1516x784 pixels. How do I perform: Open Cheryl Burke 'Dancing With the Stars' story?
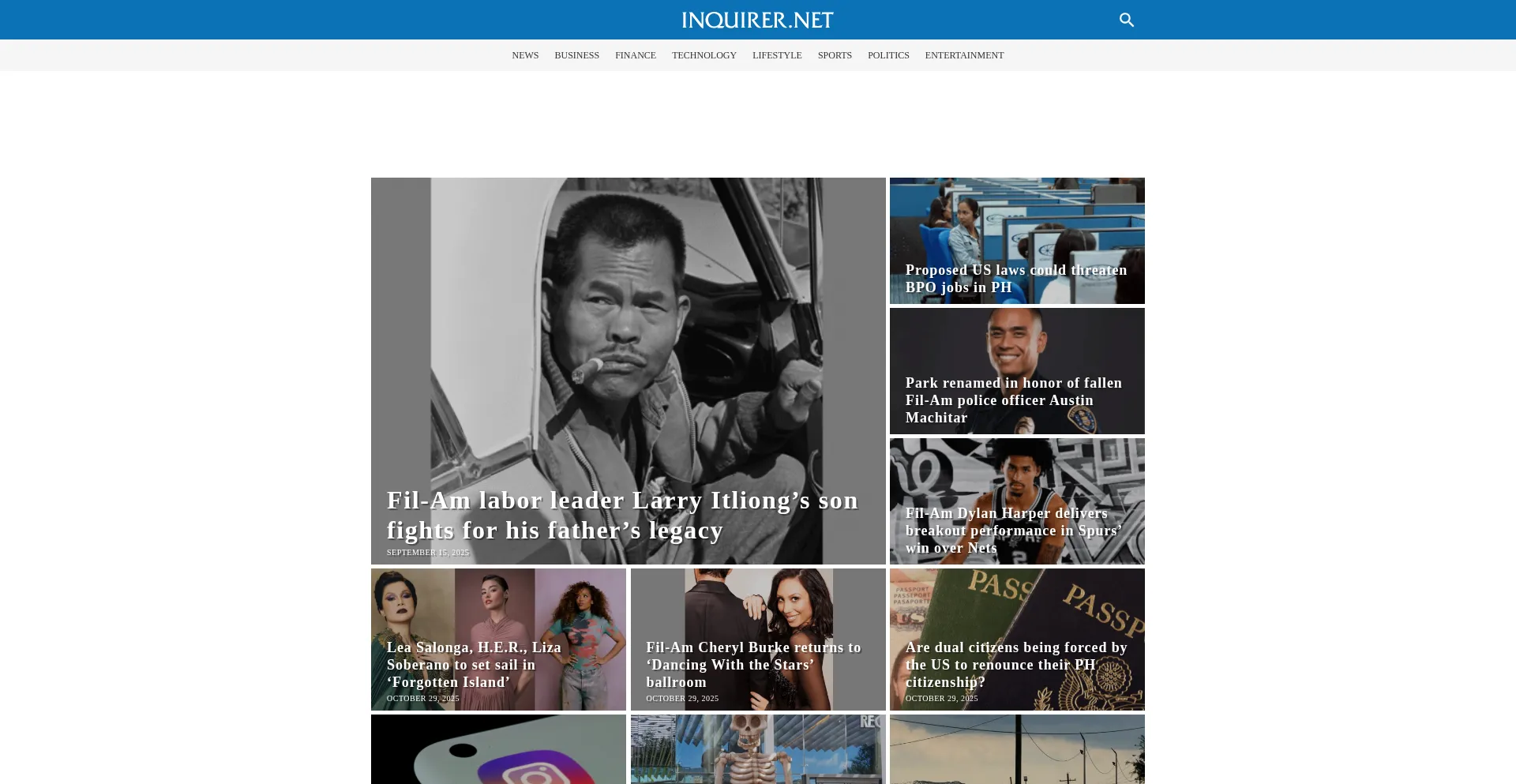(753, 664)
